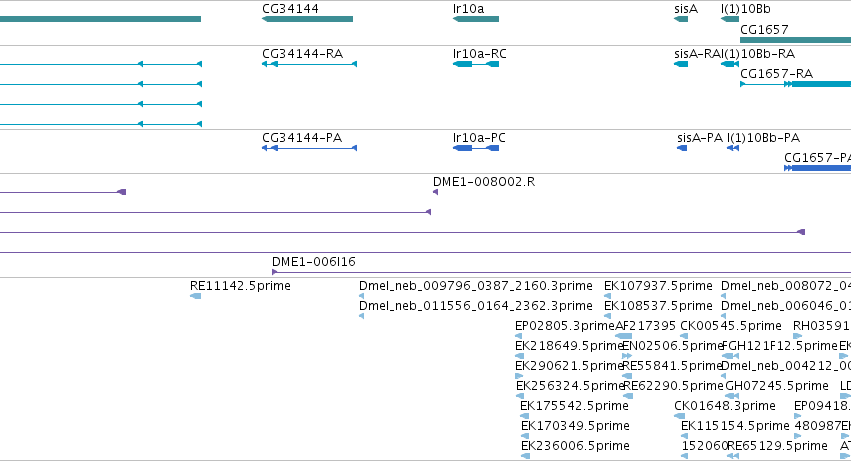
Task: Select the CK01648.3prime EST label
Action: click(725, 406)
